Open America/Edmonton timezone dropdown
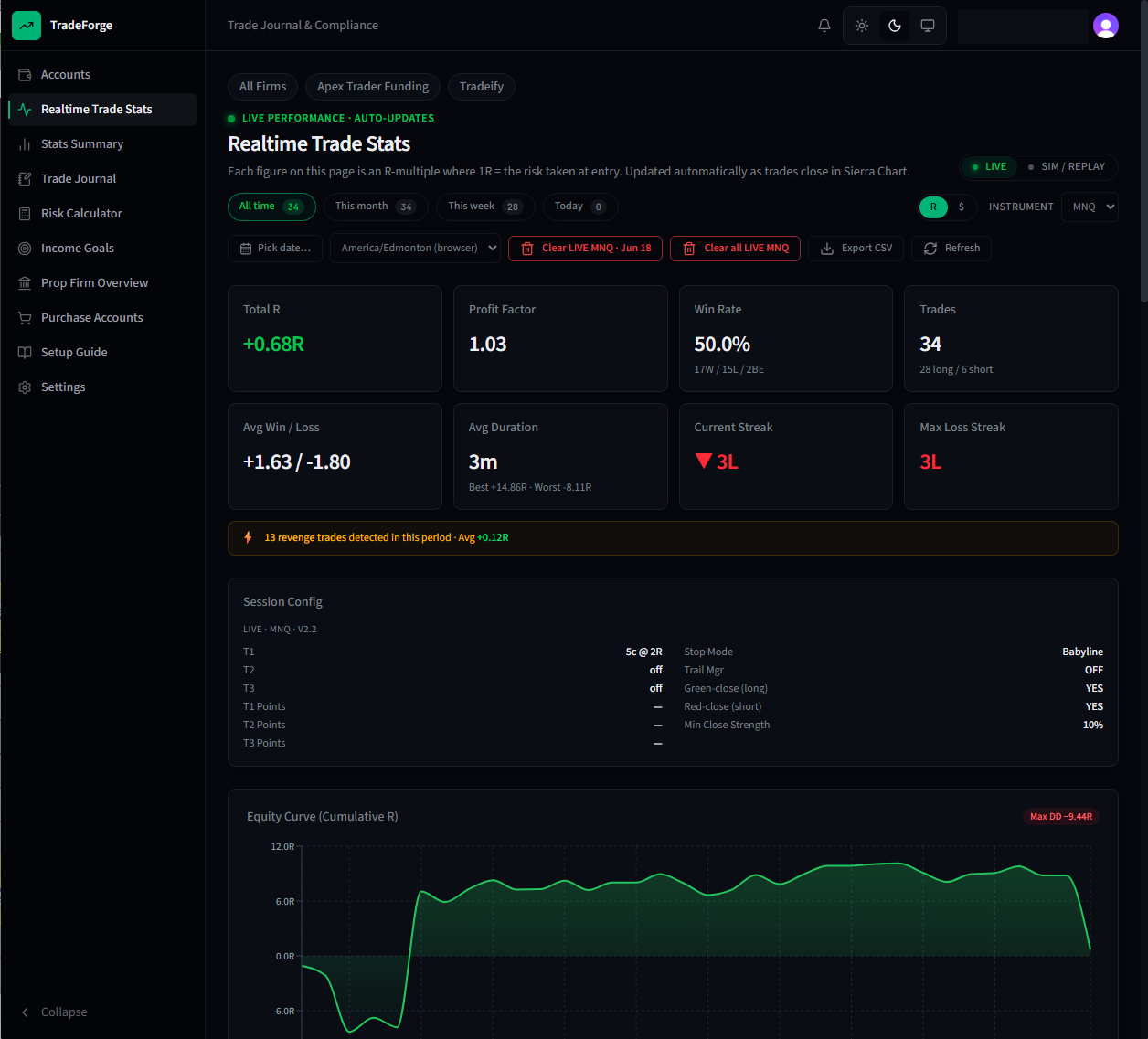This screenshot has height=1039, width=1148. (415, 249)
